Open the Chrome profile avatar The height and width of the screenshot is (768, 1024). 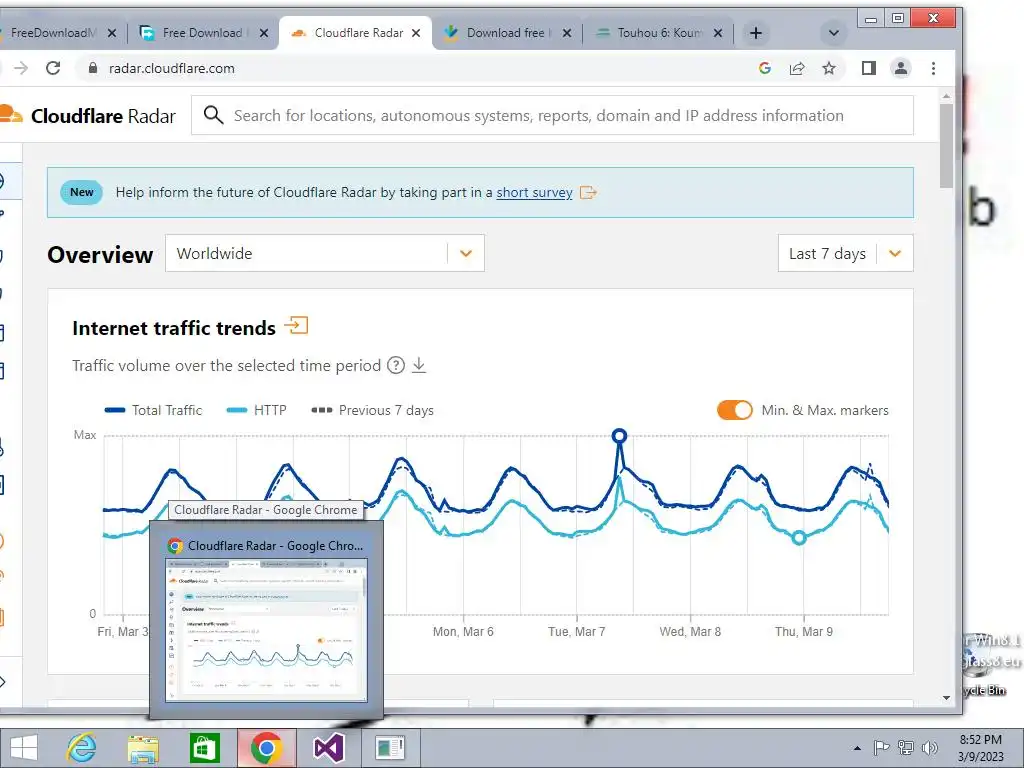click(x=901, y=68)
